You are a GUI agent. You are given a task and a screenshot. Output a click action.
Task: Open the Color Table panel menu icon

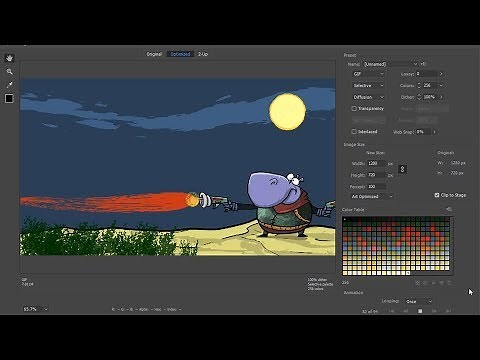pyautogui.click(x=449, y=209)
